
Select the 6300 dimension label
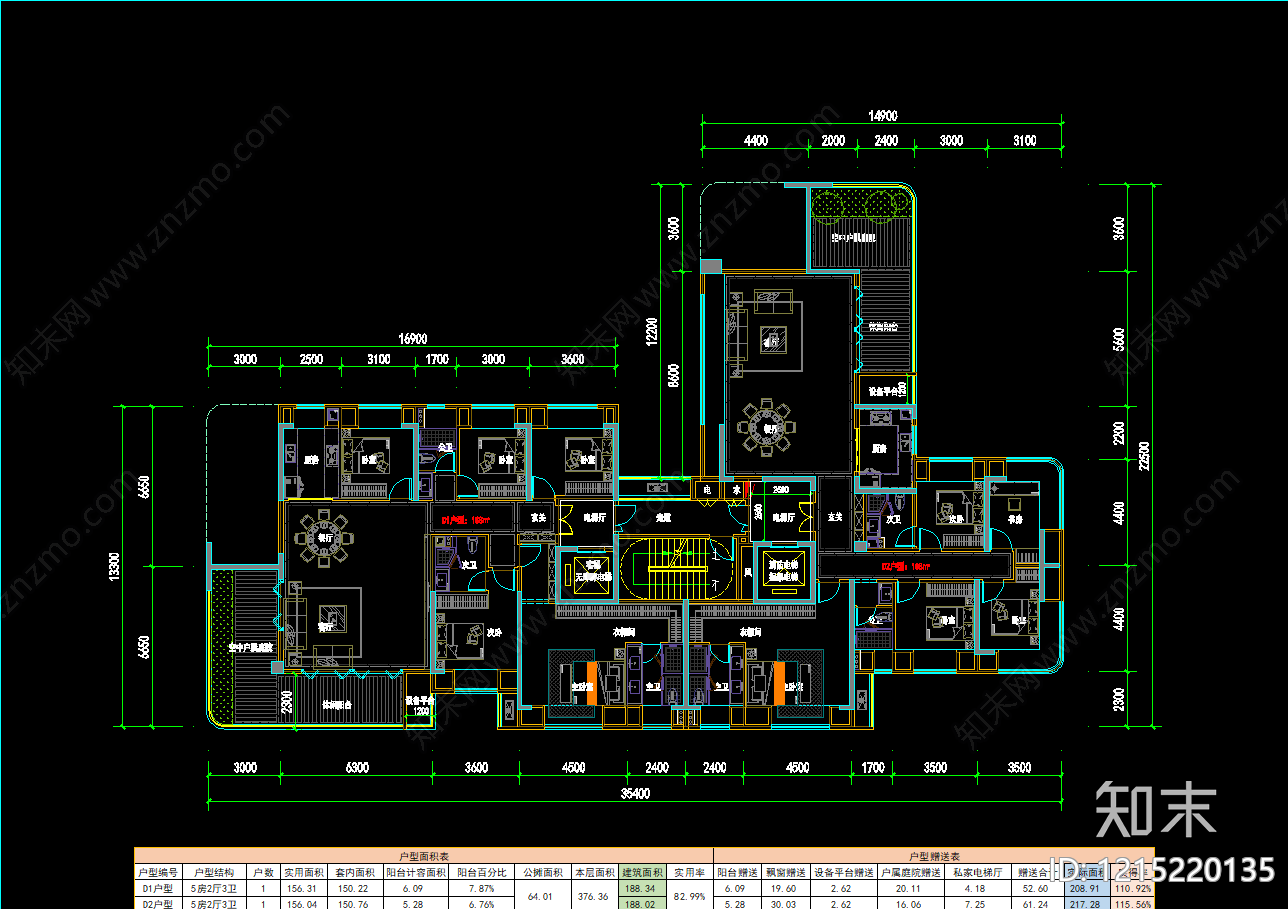pos(357,768)
